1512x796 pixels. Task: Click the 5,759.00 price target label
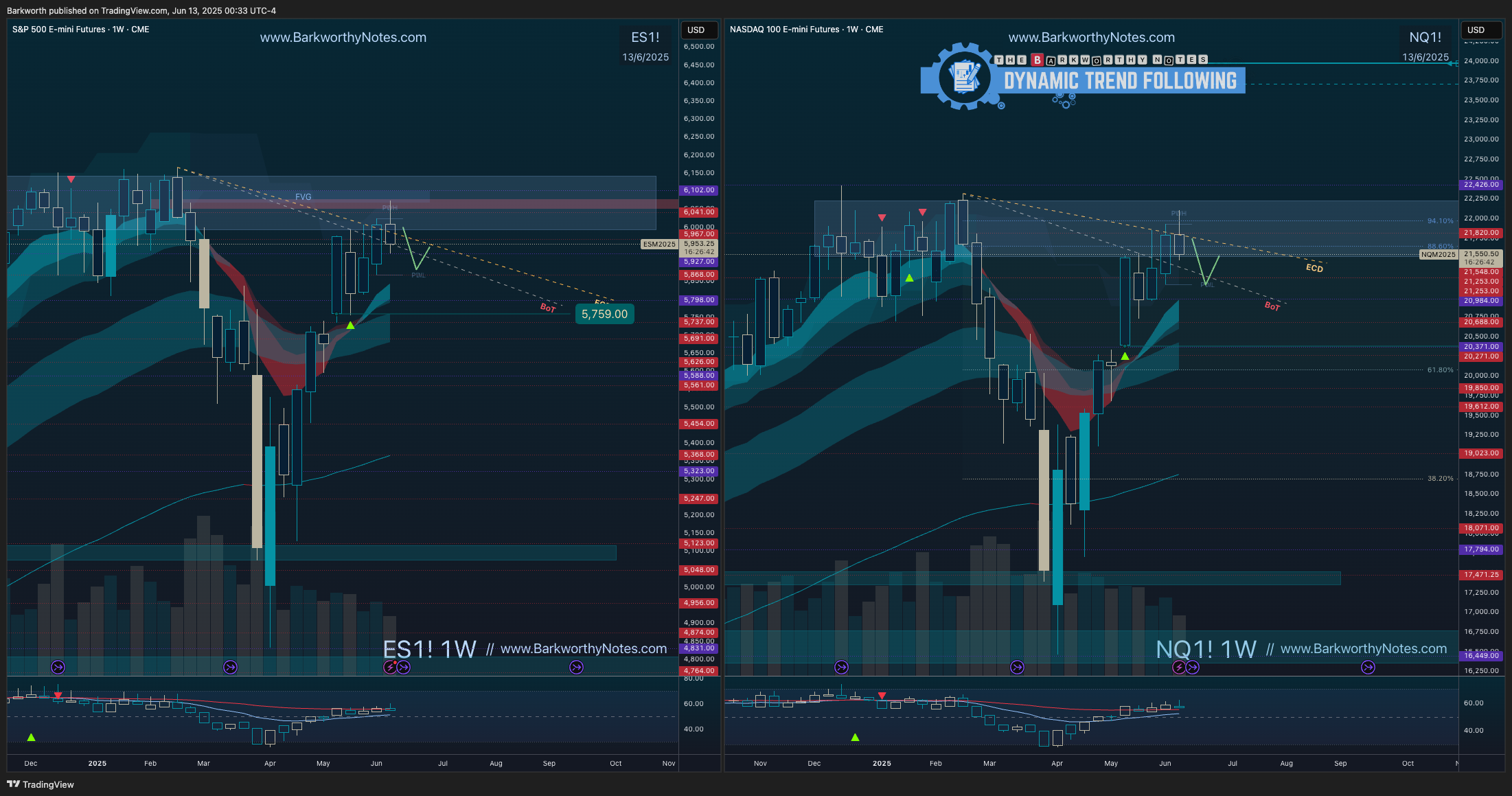pyautogui.click(x=604, y=314)
